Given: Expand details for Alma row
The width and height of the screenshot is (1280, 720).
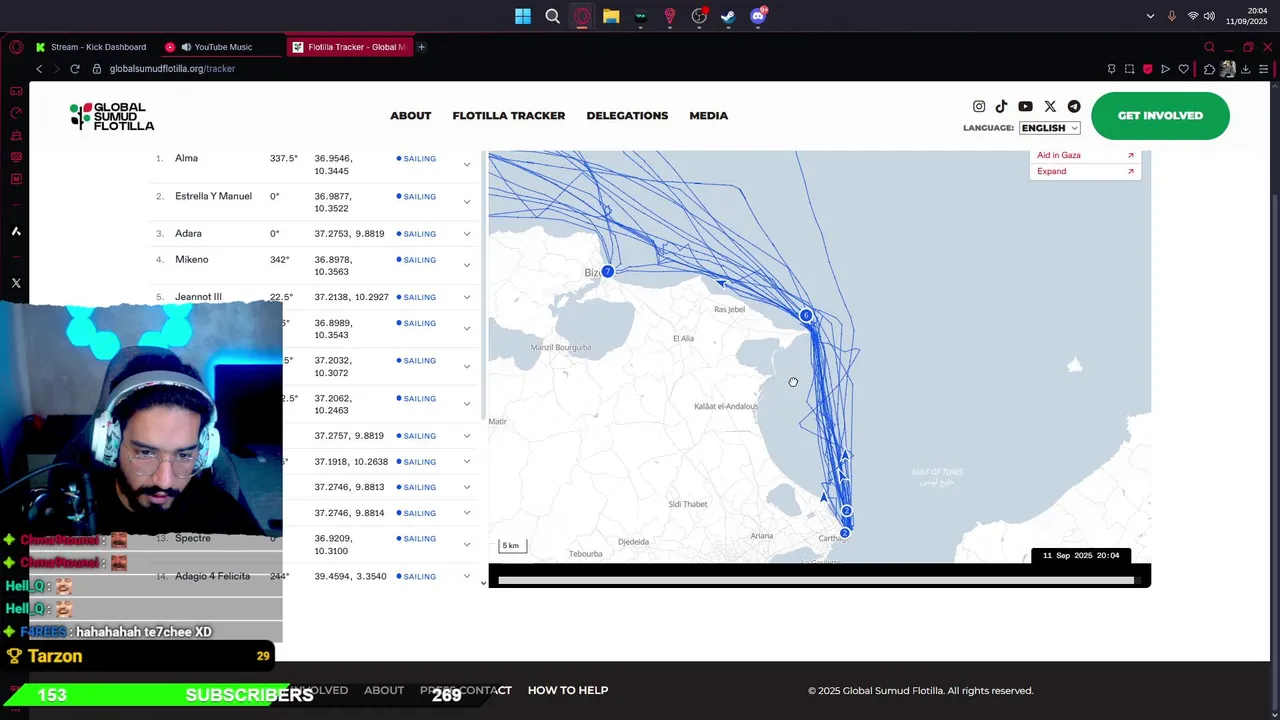Looking at the screenshot, I should click(466, 165).
